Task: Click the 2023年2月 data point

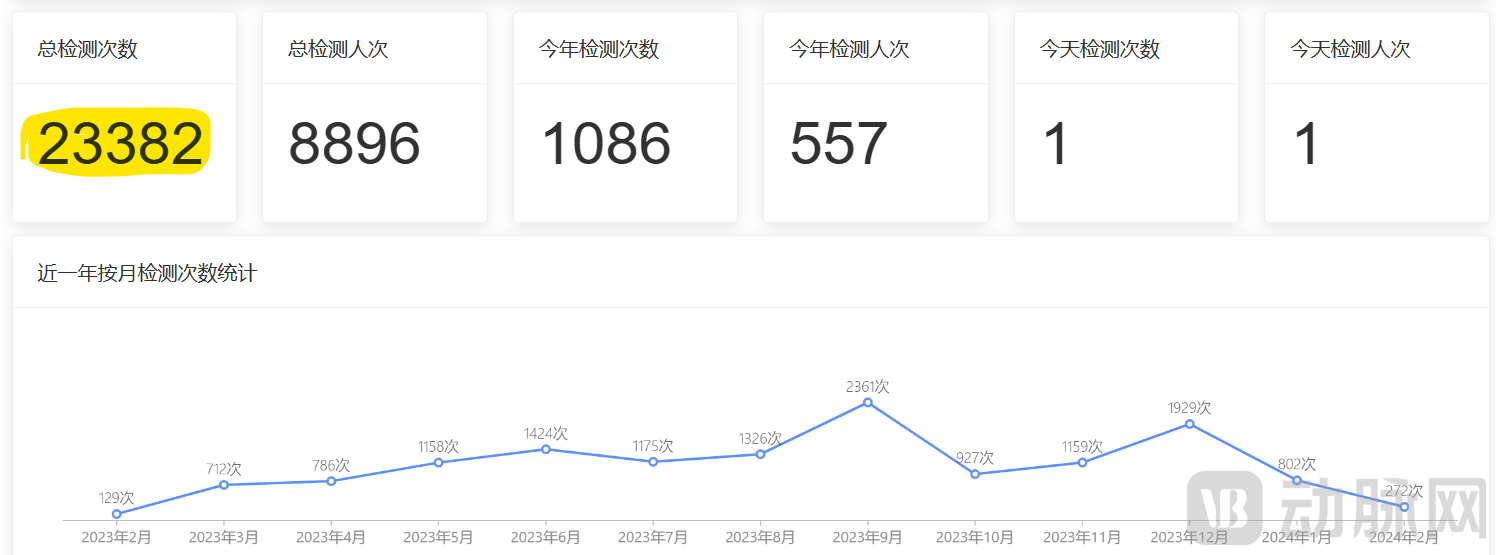Action: [117, 514]
